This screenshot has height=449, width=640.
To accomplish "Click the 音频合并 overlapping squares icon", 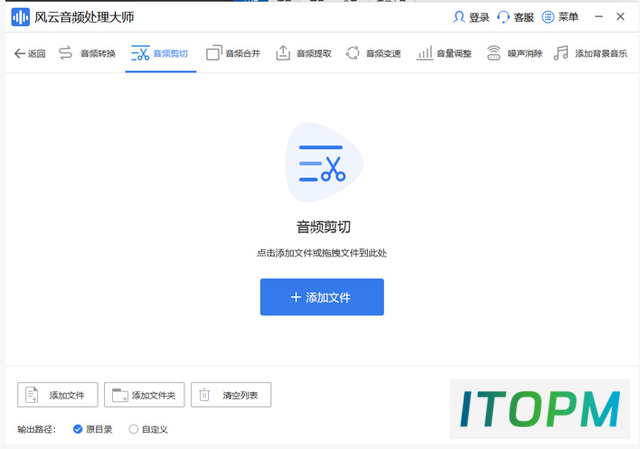I will [x=214, y=53].
